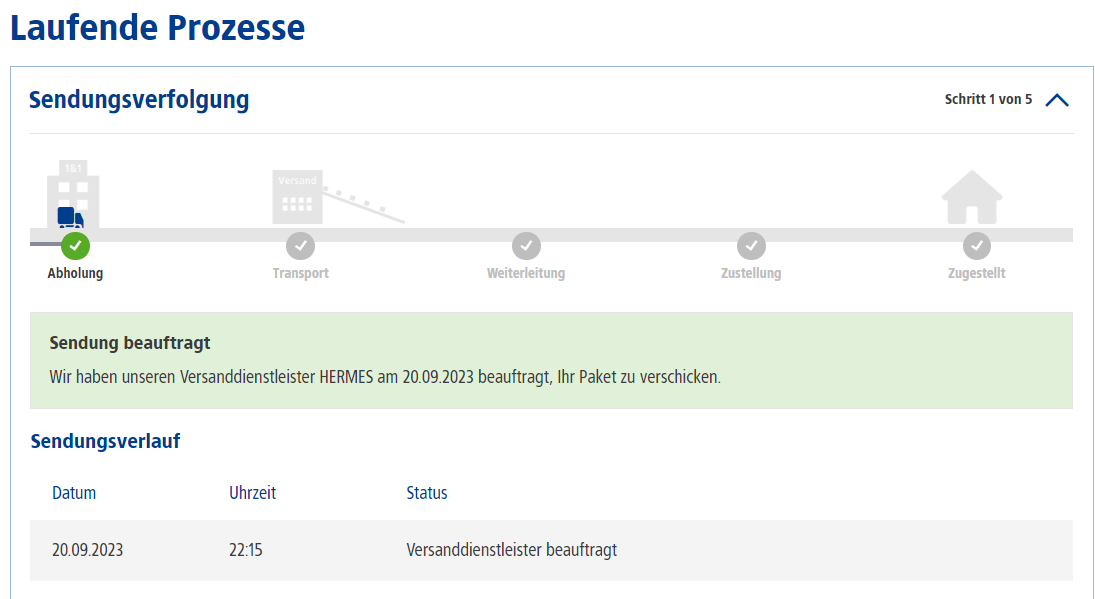Click the Zugestellt step checkmark circle
Viewport: 1095px width, 599px height.
[x=976, y=246]
